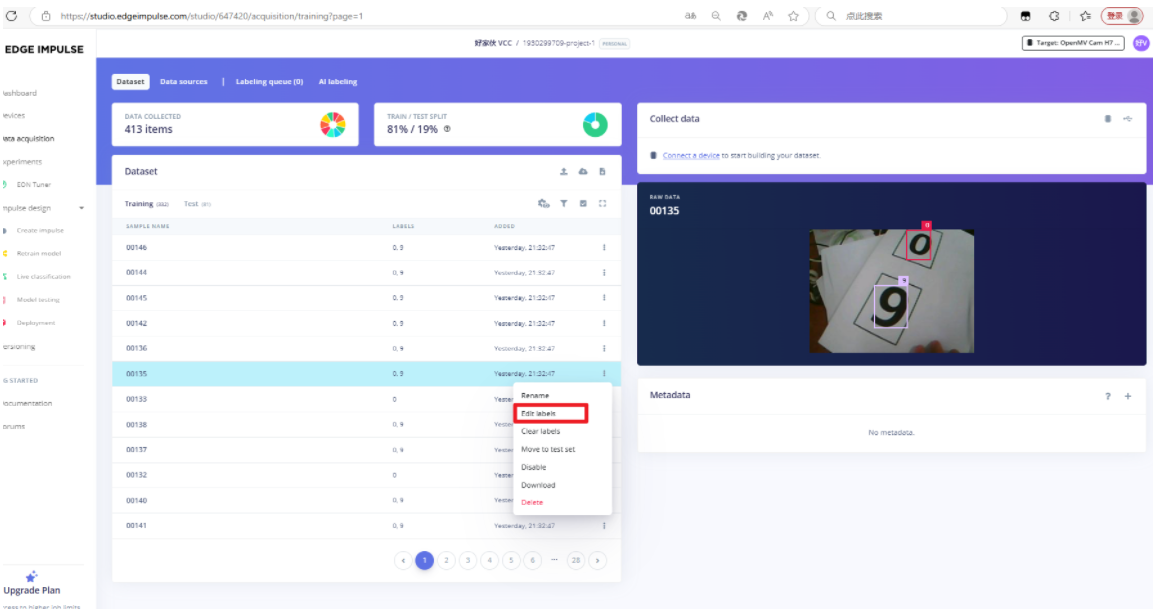Upload data with the Dataset upload arrow icon
This screenshot has width=1157, height=616.
[564, 172]
